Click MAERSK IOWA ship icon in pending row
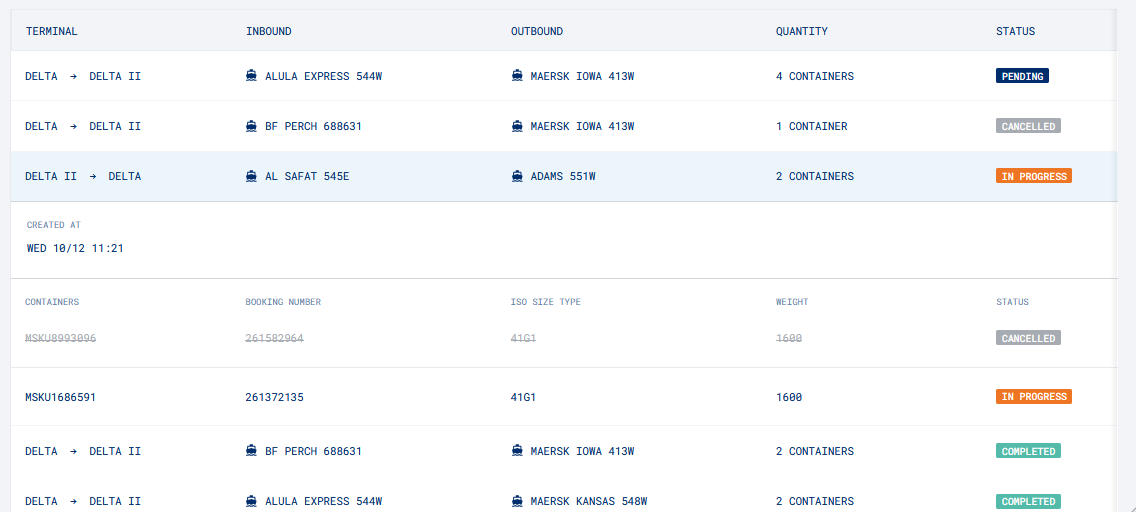The width and height of the screenshot is (1136, 512). [517, 76]
